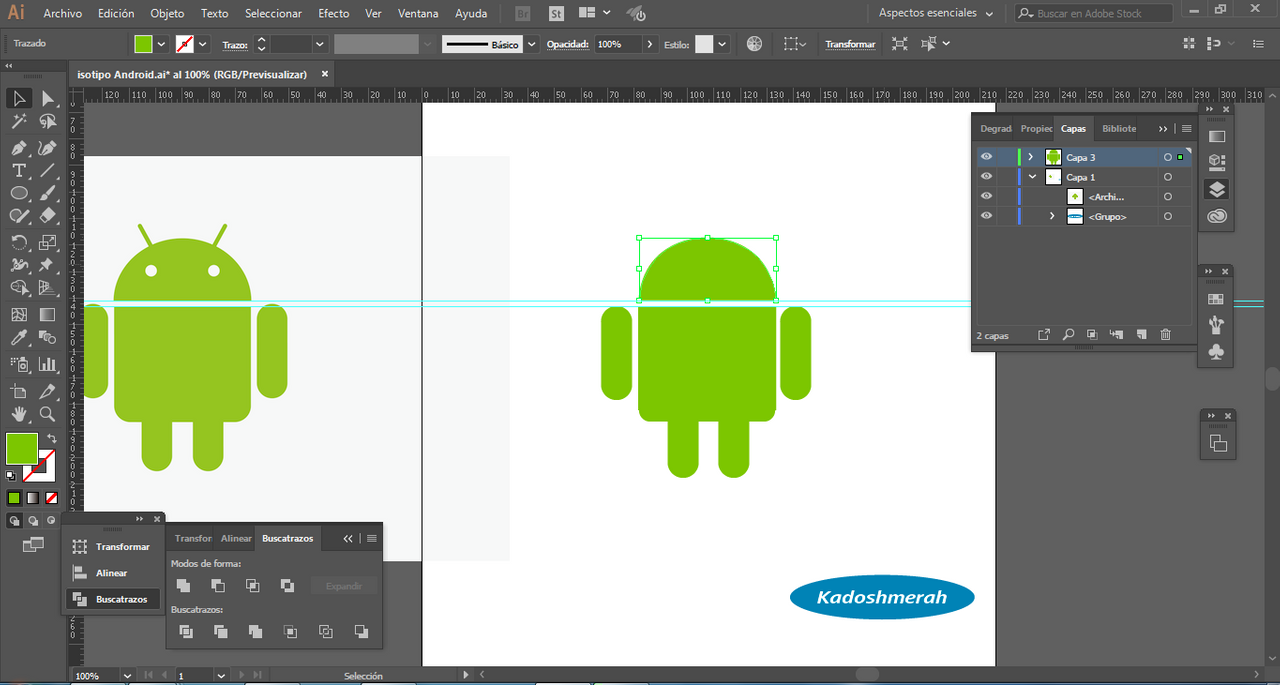Choose the Column Graph tool
1280x685 pixels.
[48, 364]
